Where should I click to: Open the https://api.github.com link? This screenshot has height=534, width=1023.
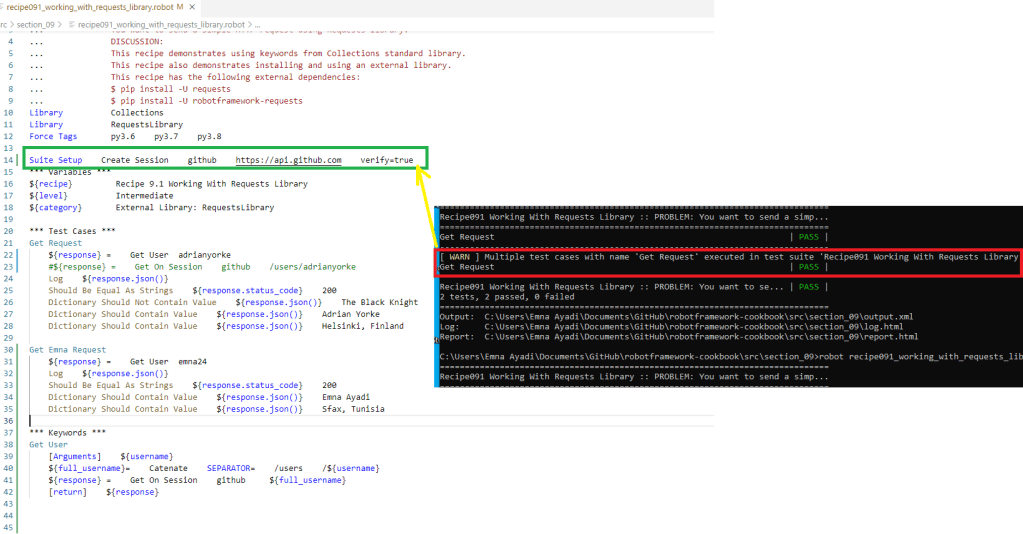click(x=288, y=160)
